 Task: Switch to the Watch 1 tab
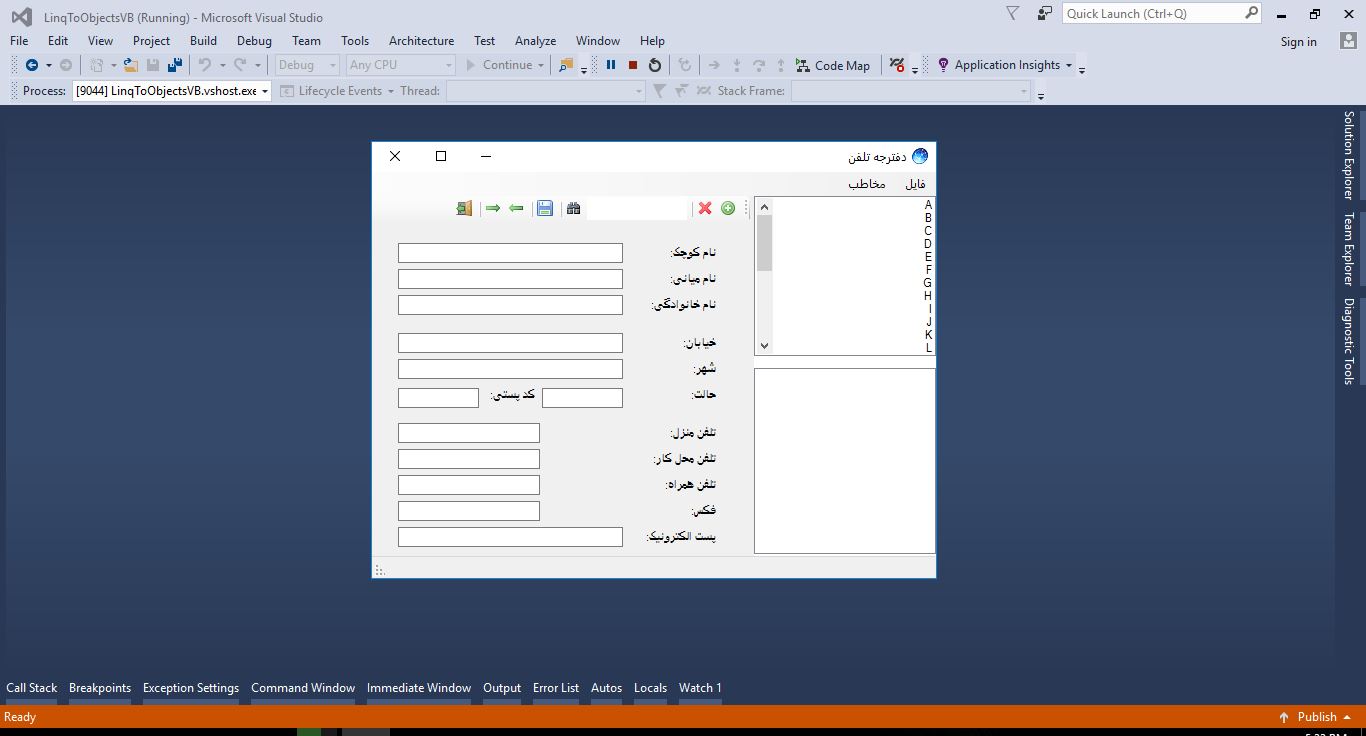pos(700,688)
